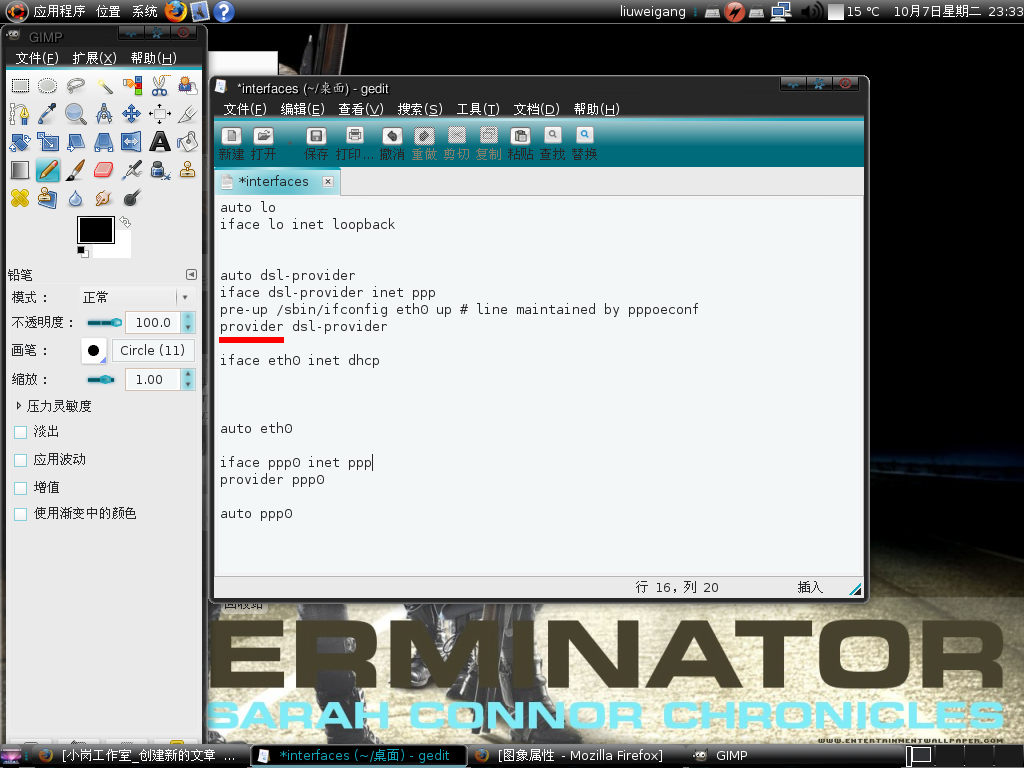This screenshot has height=768, width=1024.
Task: Select the Zoom magnifier tool in GIMP
Action: click(76, 114)
